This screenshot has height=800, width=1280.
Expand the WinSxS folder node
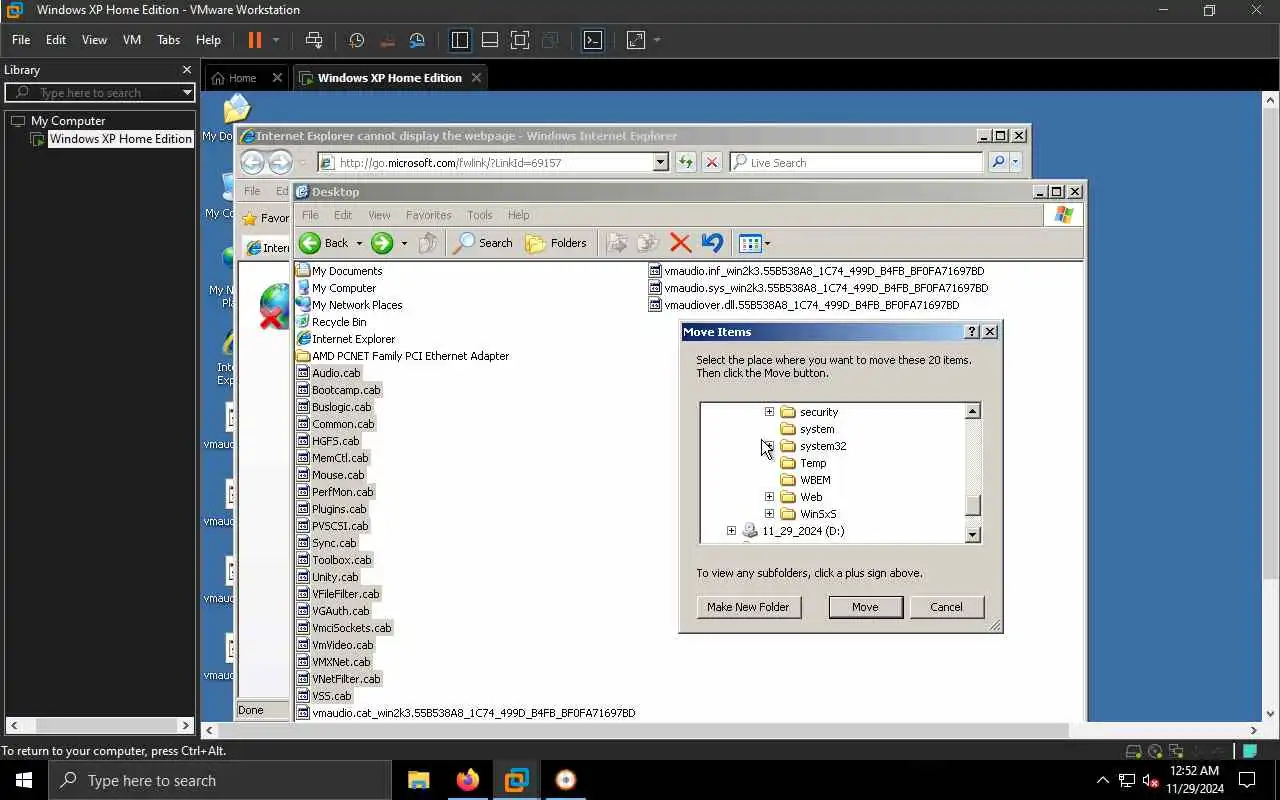(x=769, y=514)
